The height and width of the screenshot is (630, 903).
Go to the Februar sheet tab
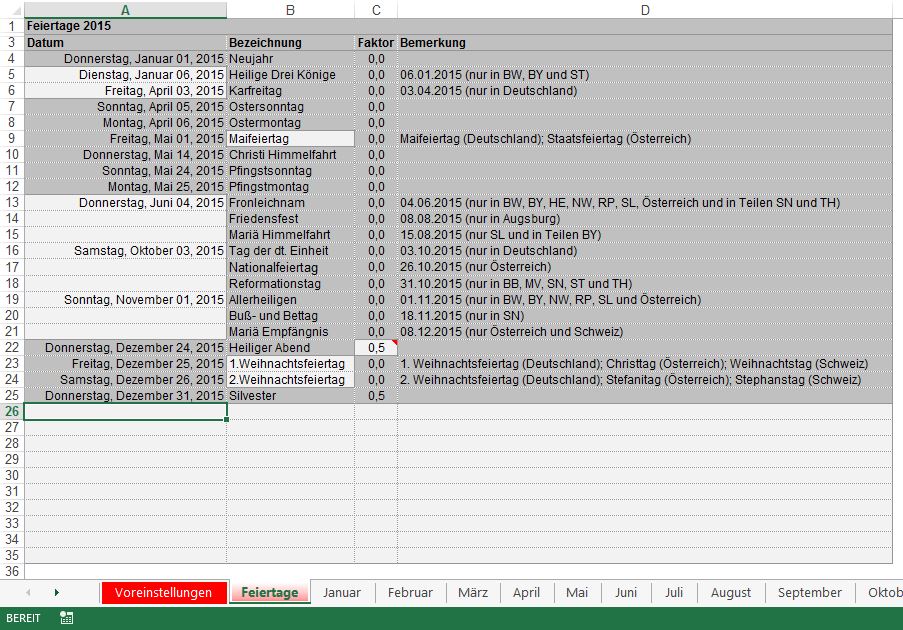pos(410,592)
